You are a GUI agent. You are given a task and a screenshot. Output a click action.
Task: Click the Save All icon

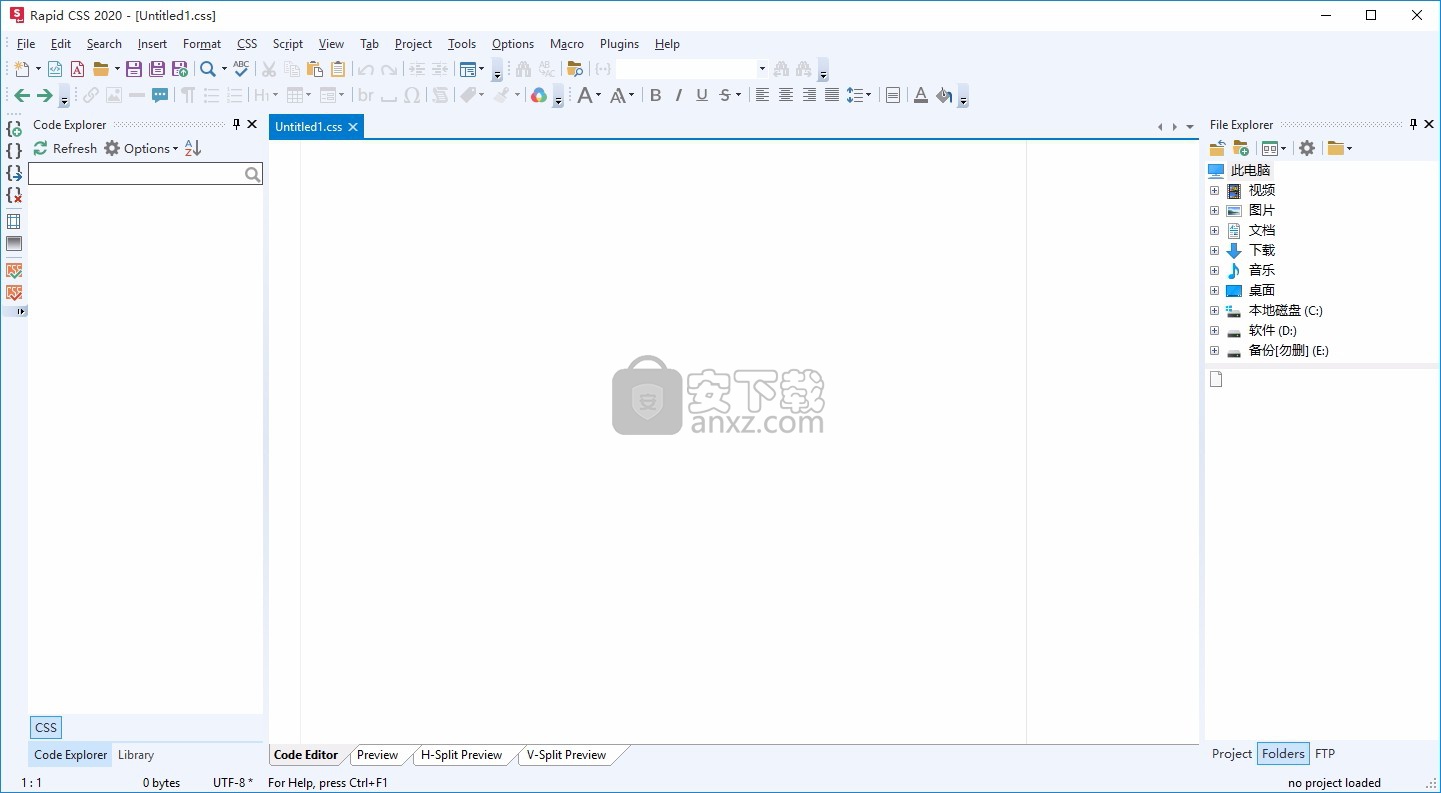157,69
